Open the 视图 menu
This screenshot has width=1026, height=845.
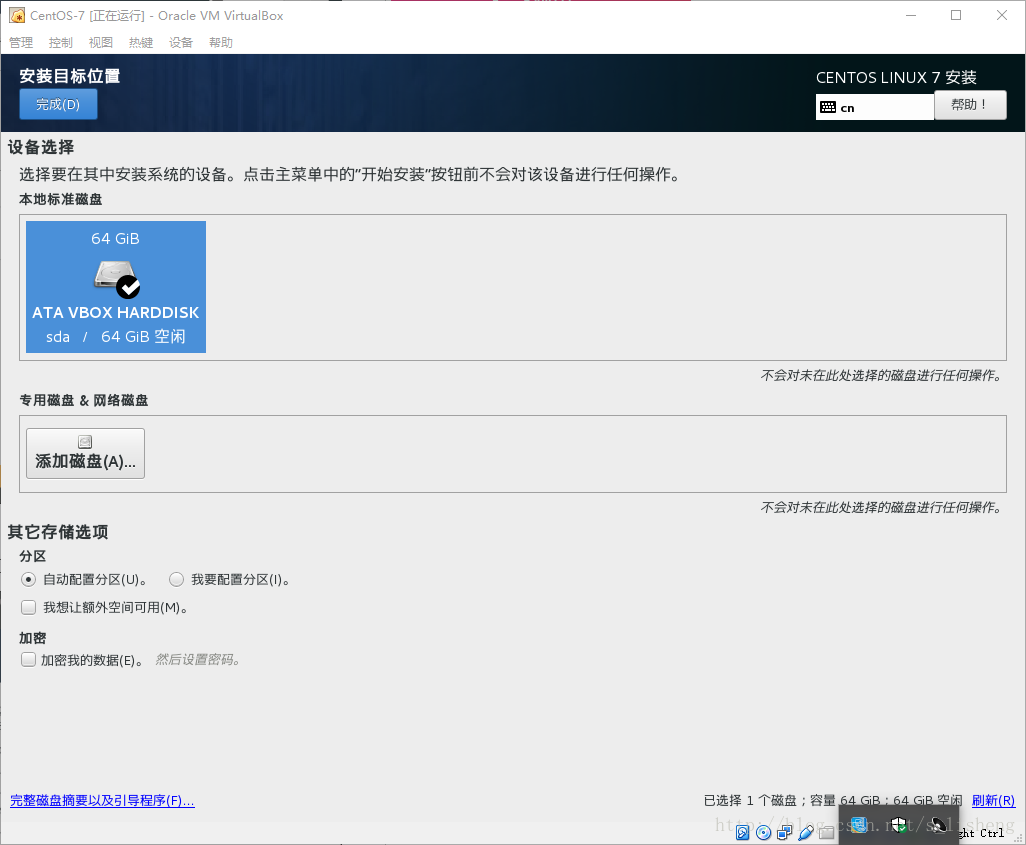(101, 43)
